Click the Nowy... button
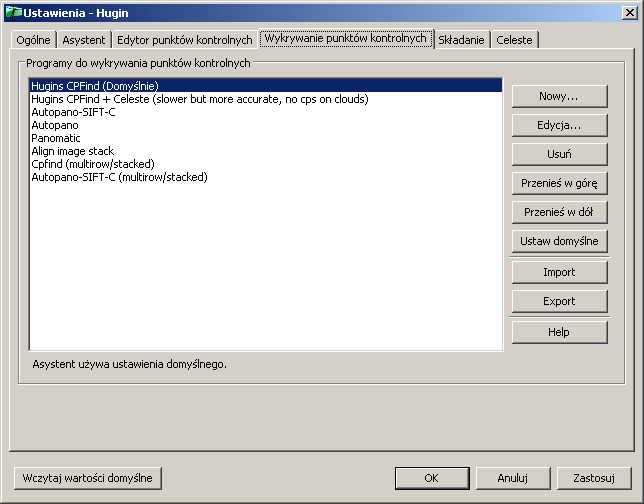 (x=559, y=96)
